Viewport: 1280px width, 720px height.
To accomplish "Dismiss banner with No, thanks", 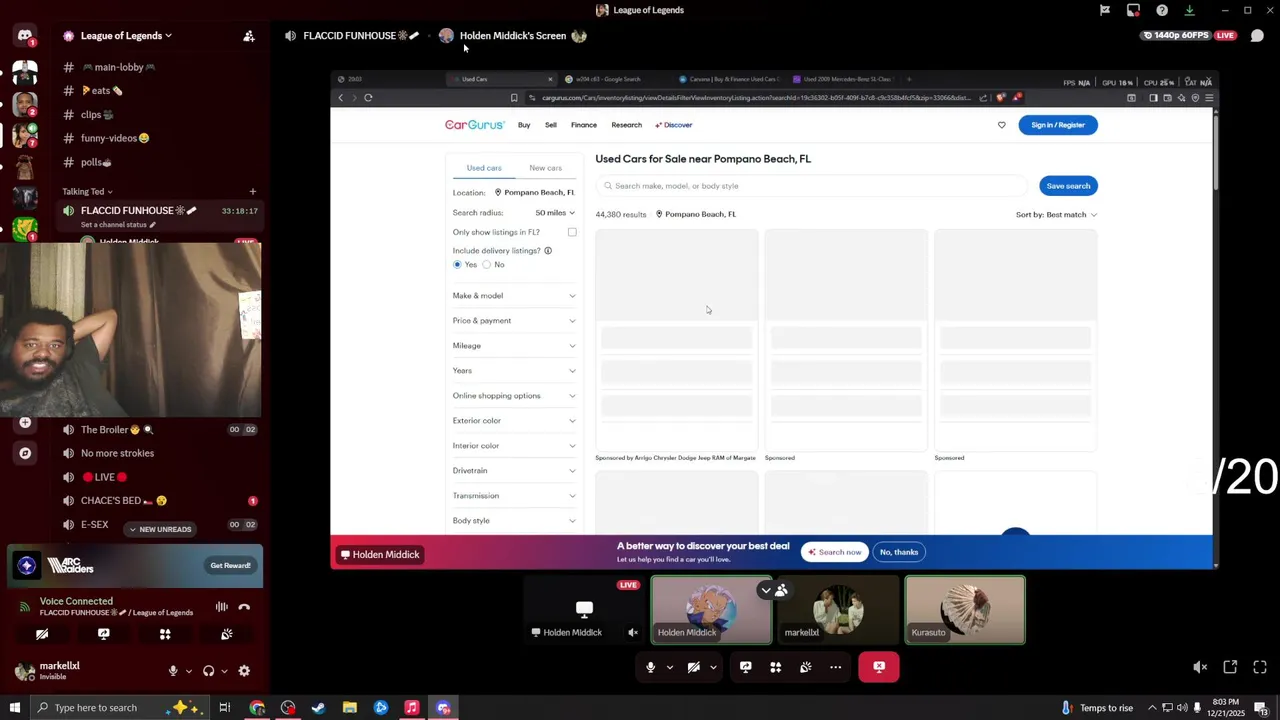I will pyautogui.click(x=899, y=552).
